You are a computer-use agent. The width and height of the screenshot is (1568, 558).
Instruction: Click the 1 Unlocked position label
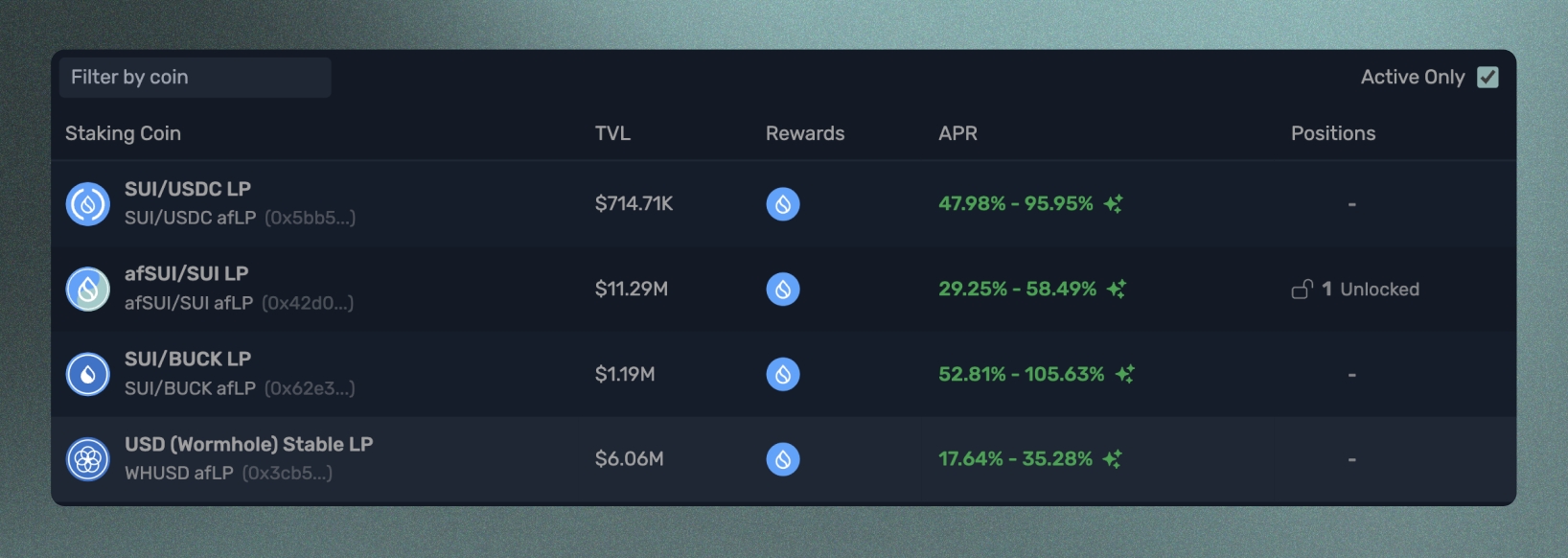point(1370,289)
